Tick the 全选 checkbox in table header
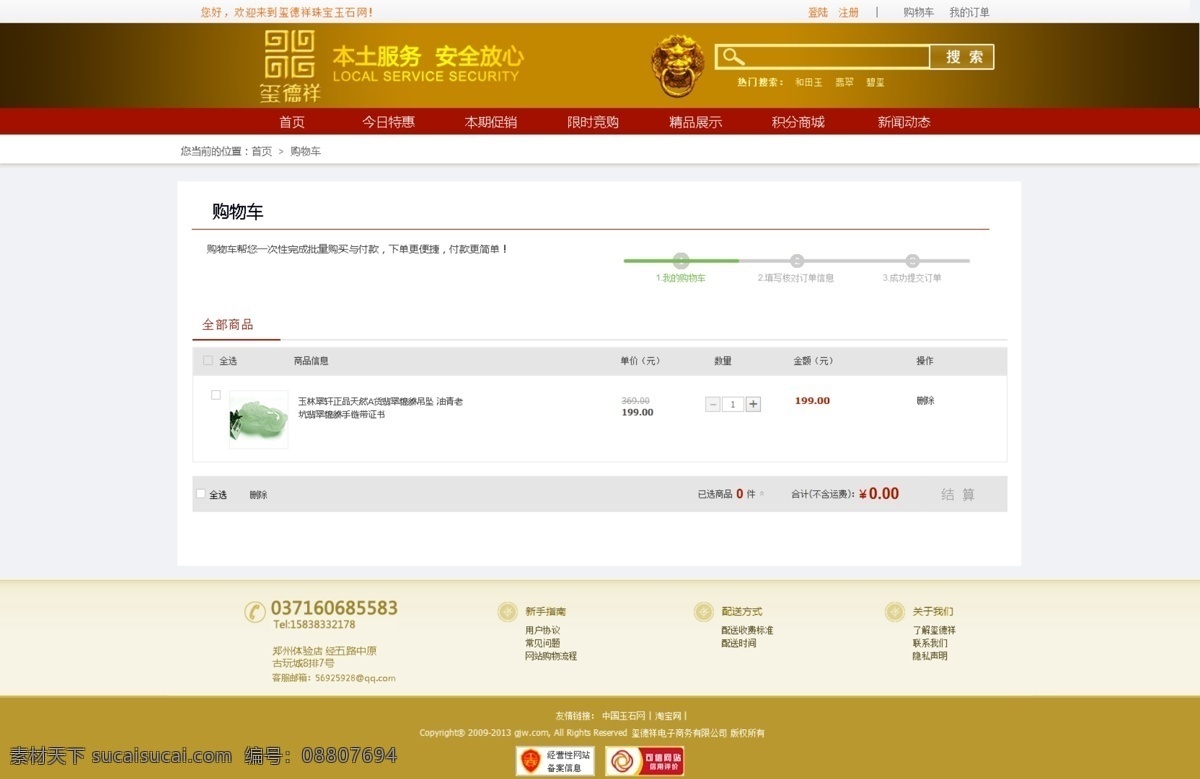Viewport: 1200px width, 779px height. [x=208, y=361]
